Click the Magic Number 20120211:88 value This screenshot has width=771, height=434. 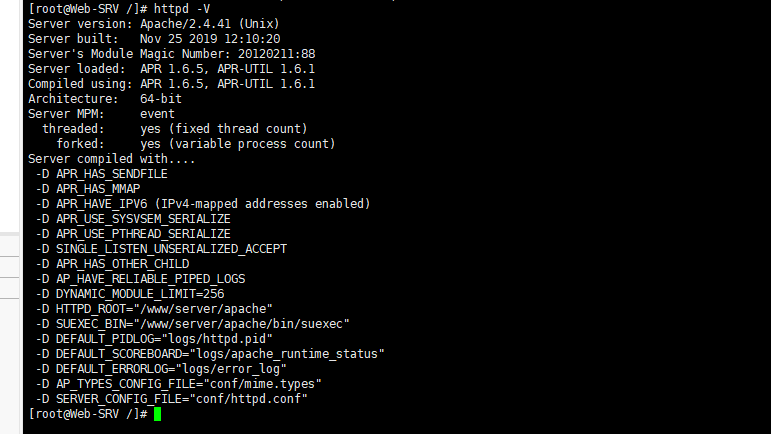(276, 54)
